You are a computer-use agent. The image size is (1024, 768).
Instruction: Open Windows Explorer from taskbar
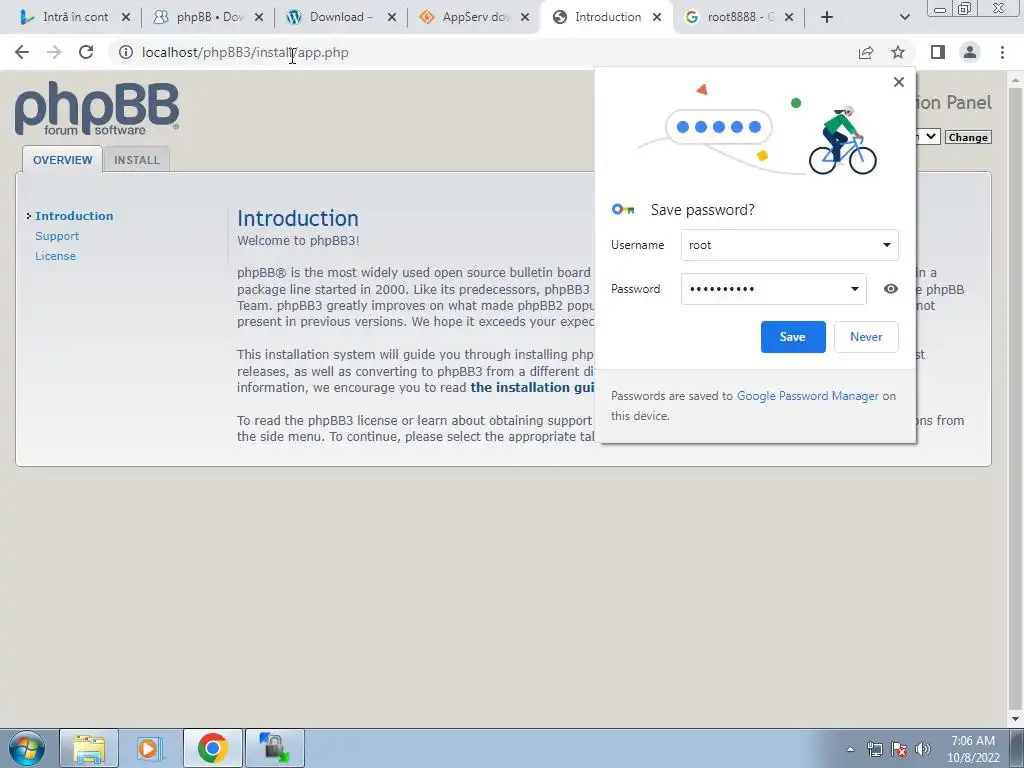click(x=89, y=748)
